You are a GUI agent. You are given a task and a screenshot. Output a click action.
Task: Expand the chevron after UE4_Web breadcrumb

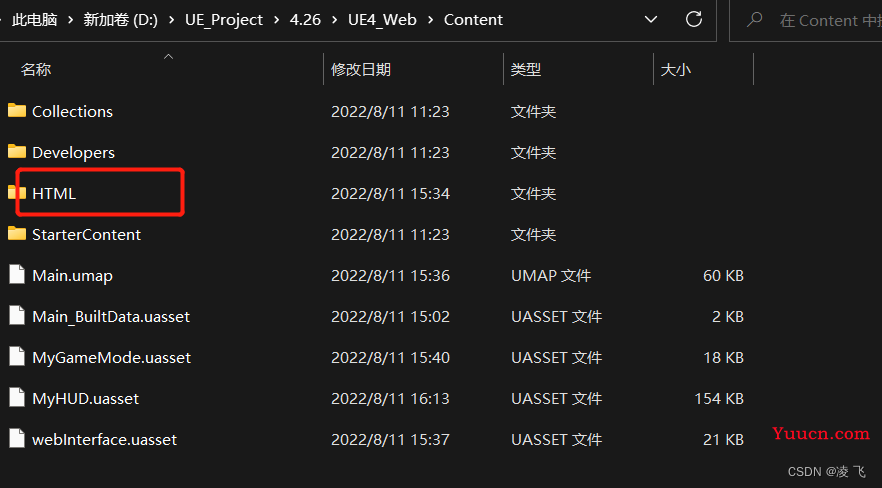[431, 20]
